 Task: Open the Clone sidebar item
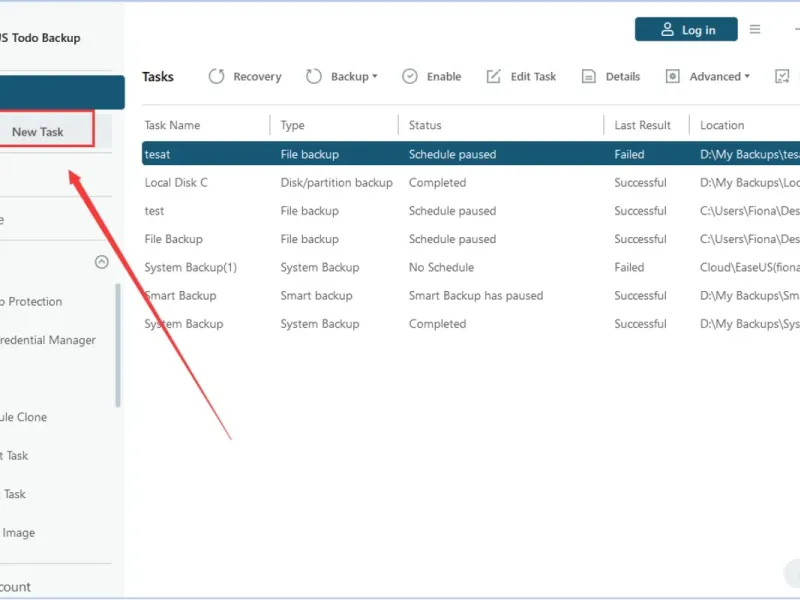tap(23, 417)
